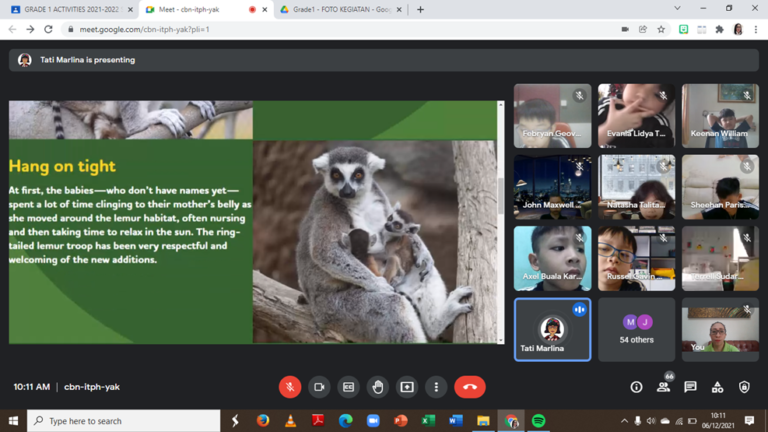Viewport: 768px width, 432px height.
Task: Open the meeting details info icon
Action: click(x=636, y=387)
